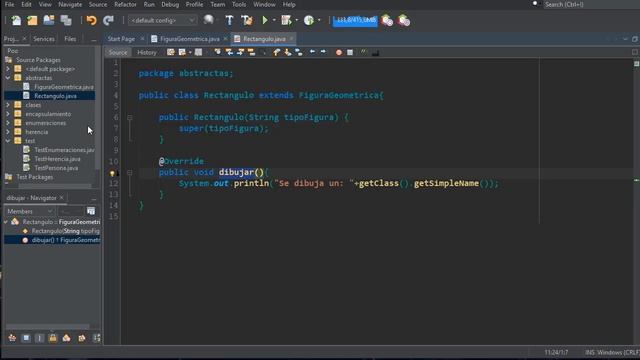Click the Next Bookmark icon
The width and height of the screenshot is (640, 360).
point(288,52)
